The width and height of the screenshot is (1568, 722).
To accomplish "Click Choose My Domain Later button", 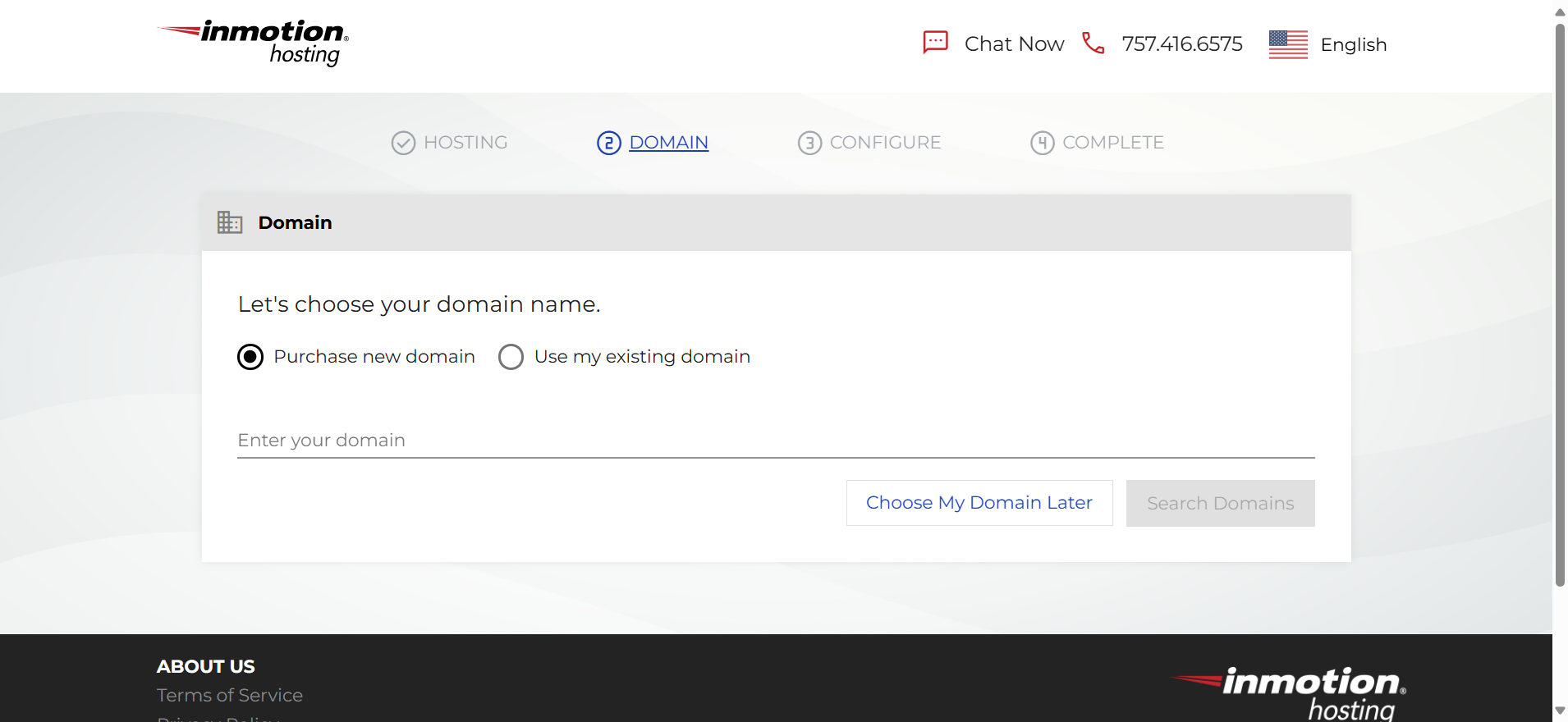I will (979, 503).
